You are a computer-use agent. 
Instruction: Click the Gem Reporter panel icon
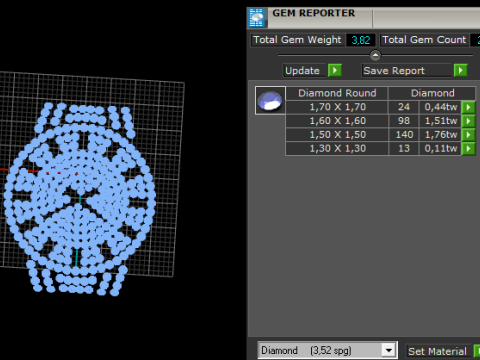coord(256,18)
